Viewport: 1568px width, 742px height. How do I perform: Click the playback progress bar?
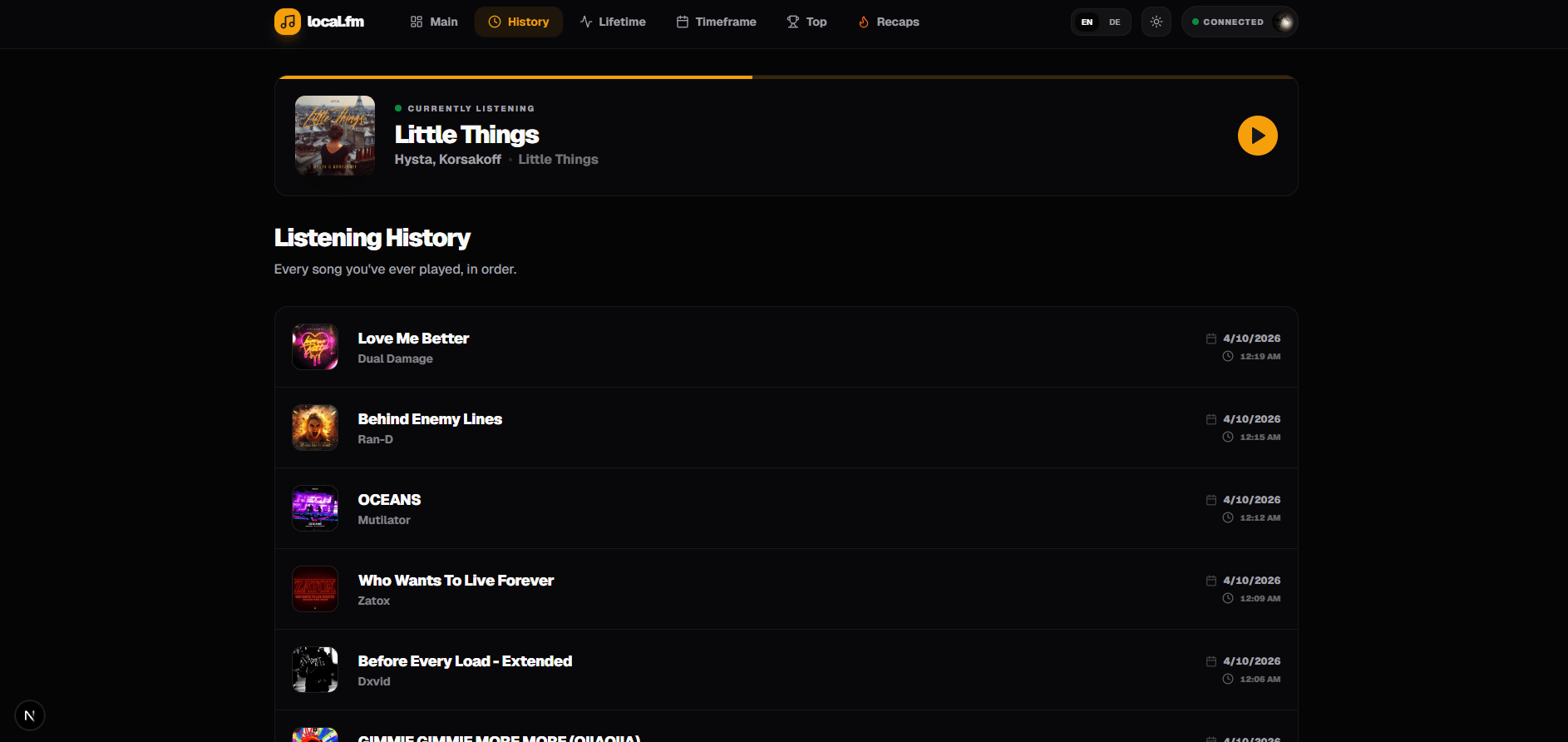[786, 77]
